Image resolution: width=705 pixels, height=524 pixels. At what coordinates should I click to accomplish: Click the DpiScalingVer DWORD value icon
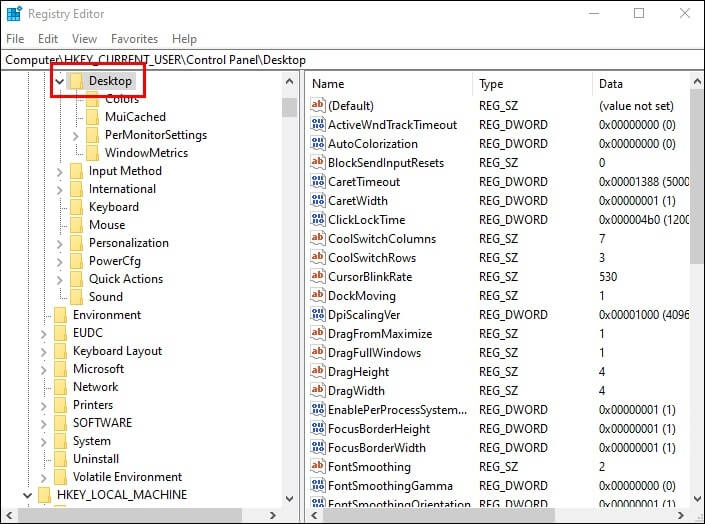[317, 314]
